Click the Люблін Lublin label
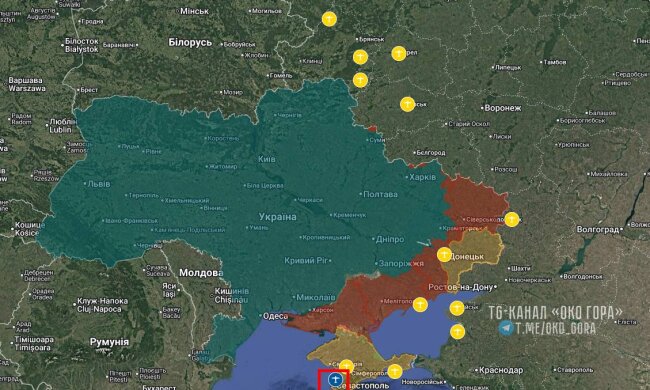650x390 pixels. (63, 126)
